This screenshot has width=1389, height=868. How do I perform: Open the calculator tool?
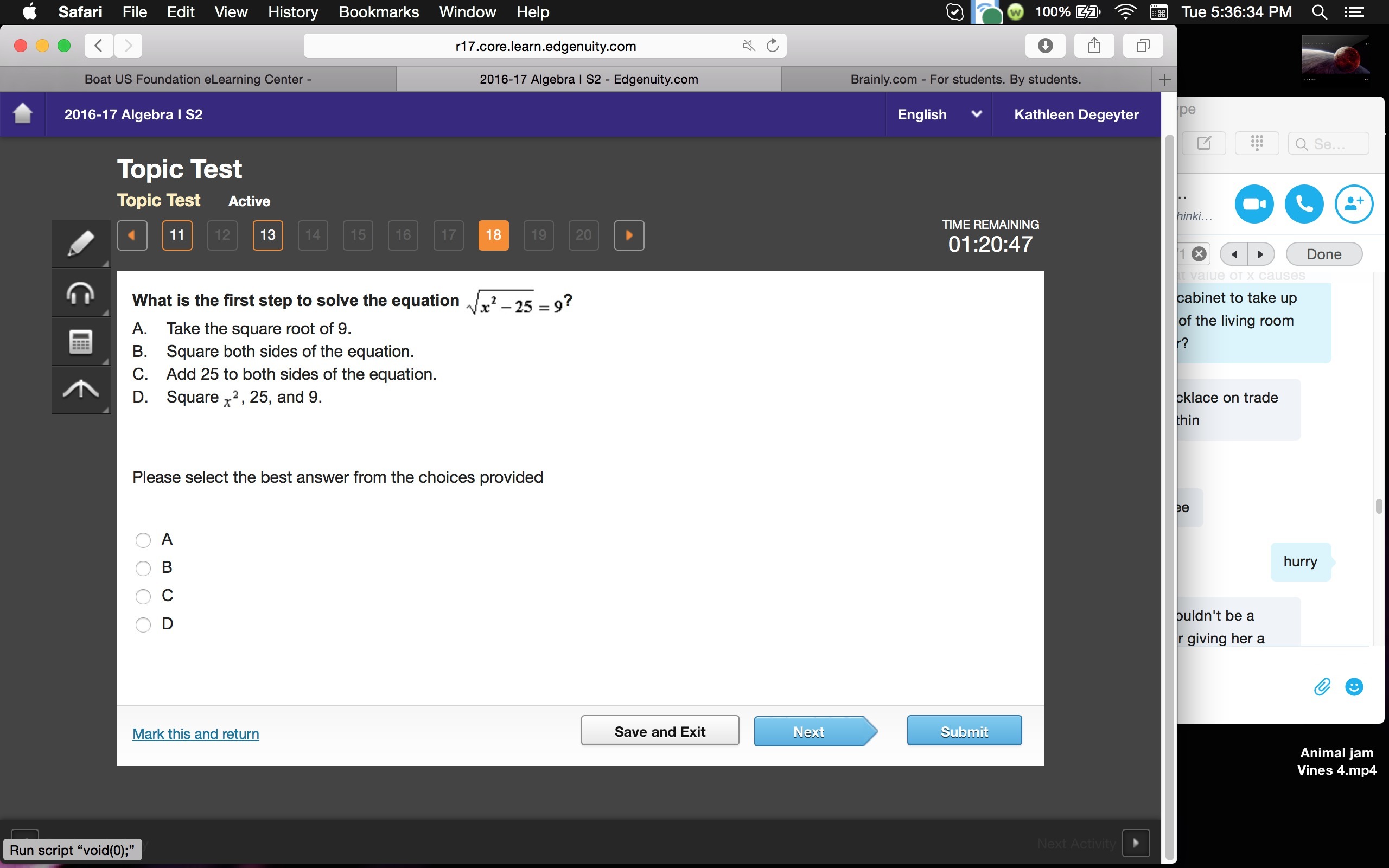pyautogui.click(x=80, y=342)
